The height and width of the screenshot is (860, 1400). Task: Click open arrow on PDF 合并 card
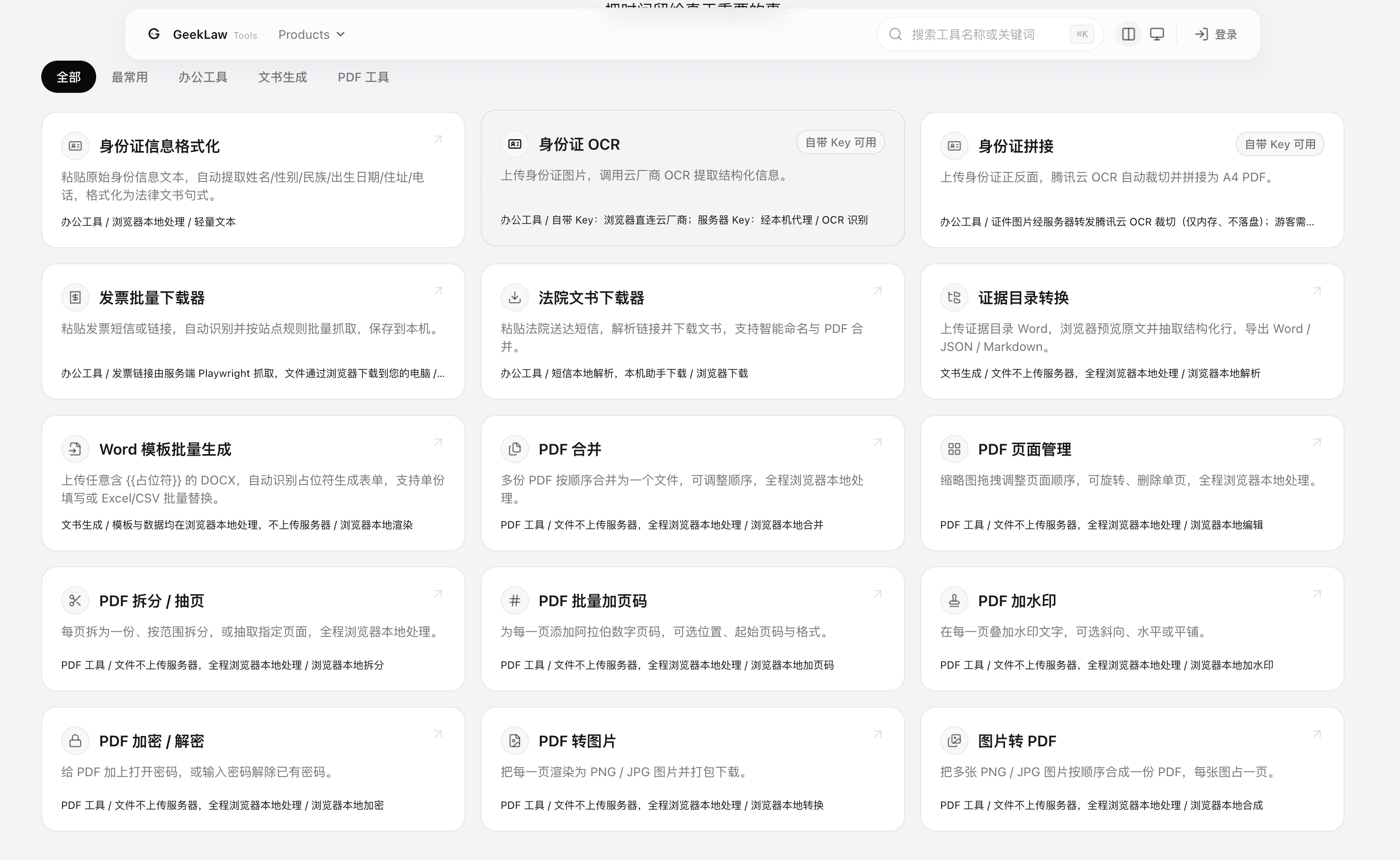coord(878,442)
